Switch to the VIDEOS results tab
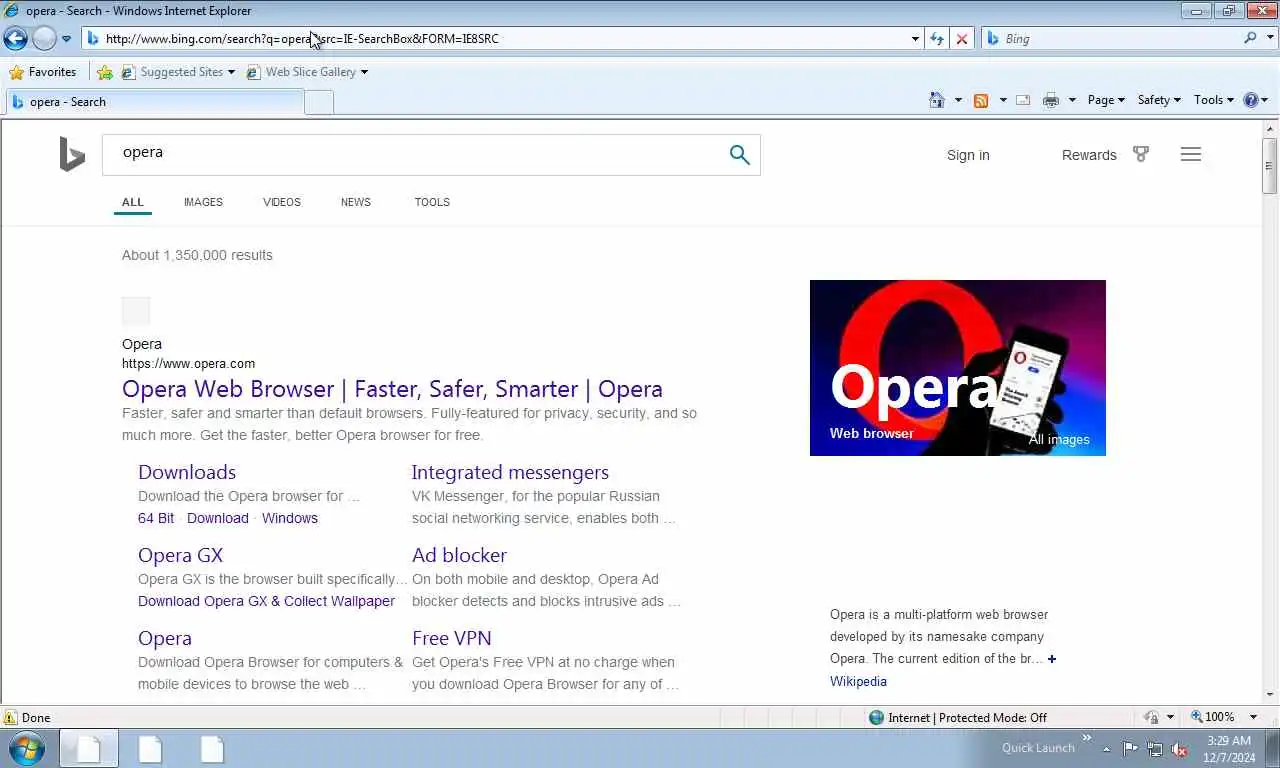1280x768 pixels. [282, 202]
